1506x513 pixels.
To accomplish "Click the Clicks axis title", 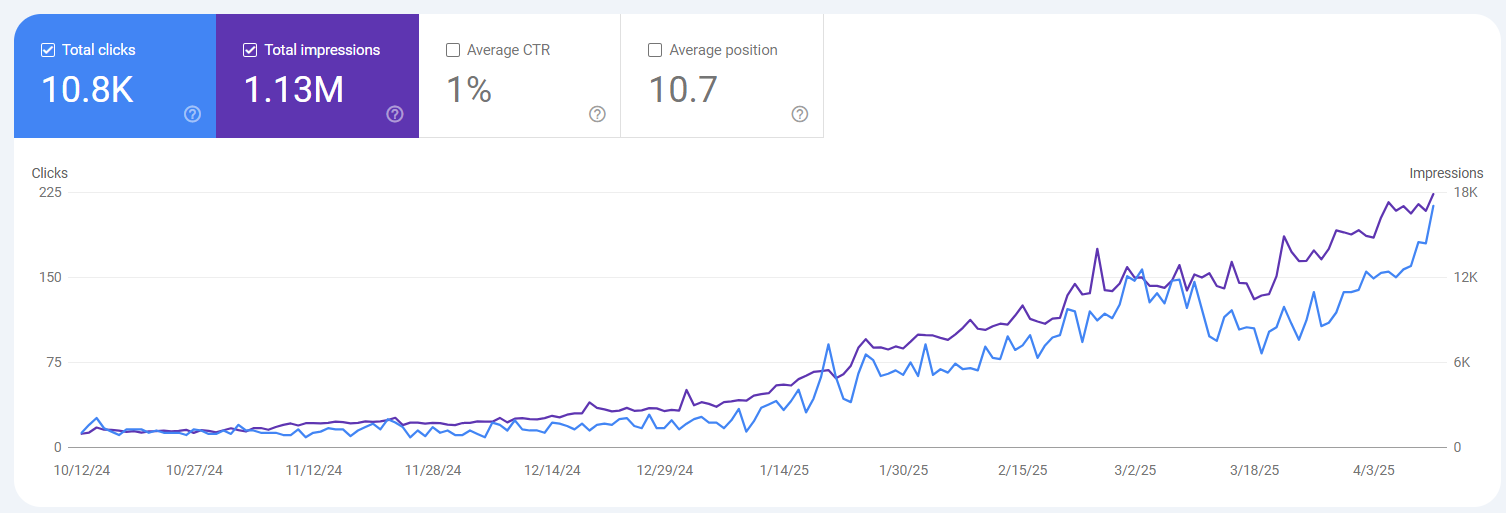I will tap(50, 173).
